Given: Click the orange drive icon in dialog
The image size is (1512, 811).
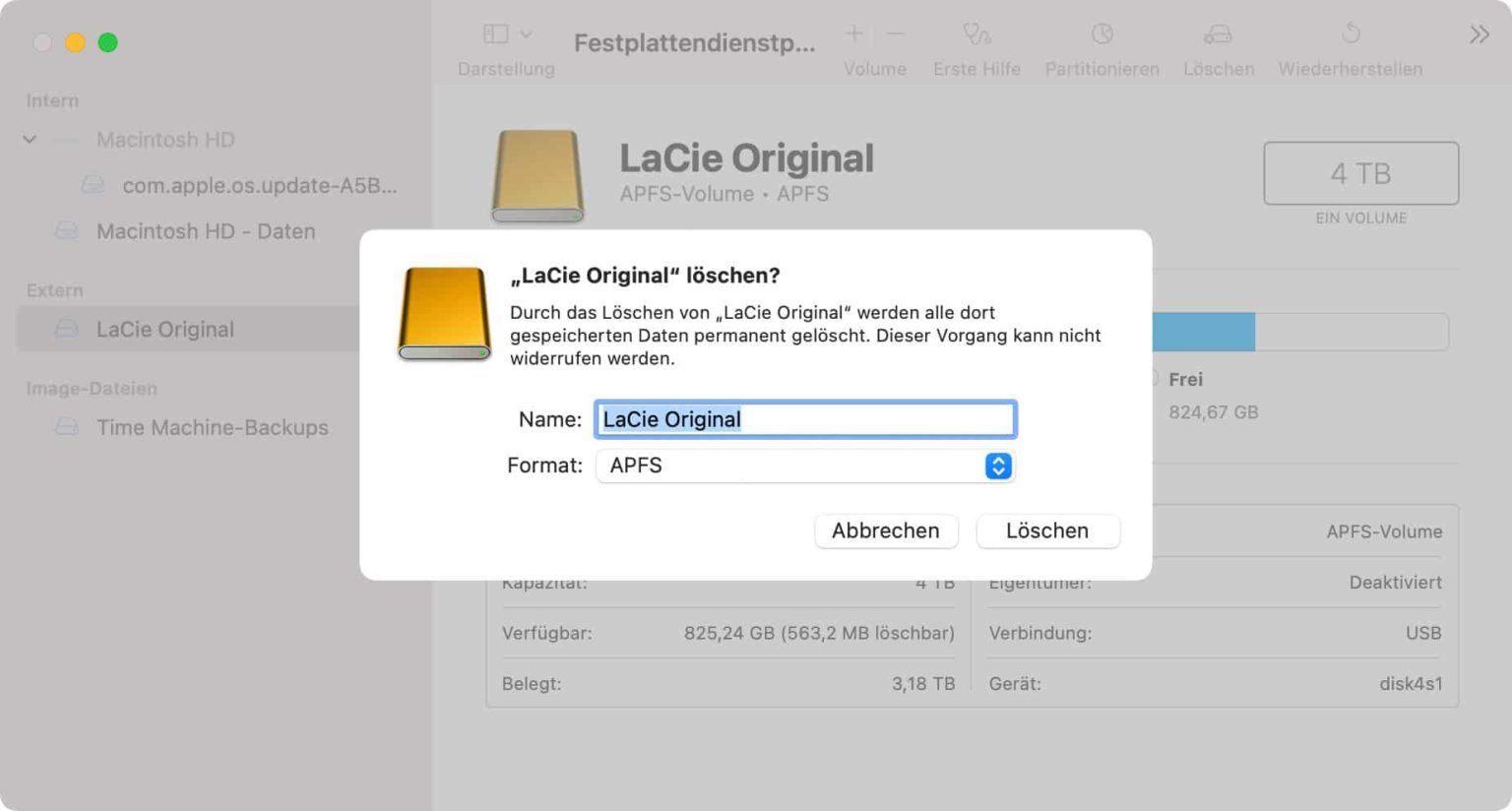Looking at the screenshot, I should [444, 313].
